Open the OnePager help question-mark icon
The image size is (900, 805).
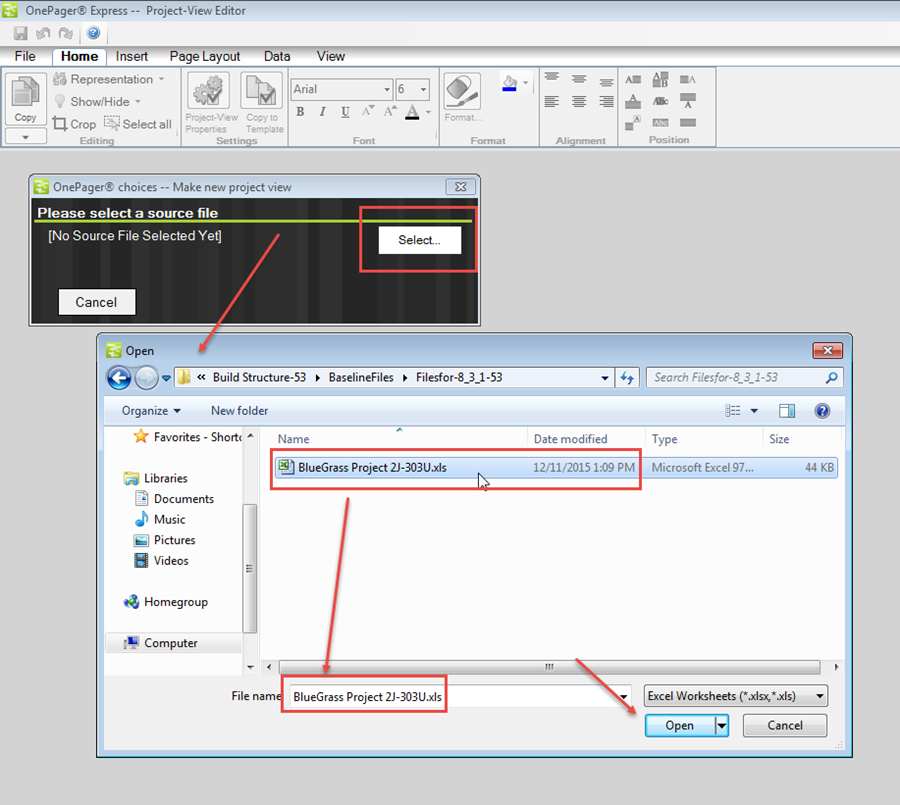pos(93,32)
